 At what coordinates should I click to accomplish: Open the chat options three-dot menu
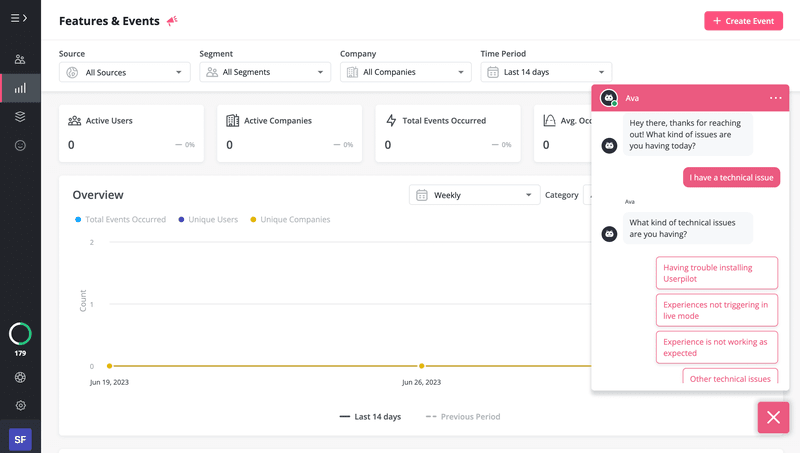click(776, 98)
